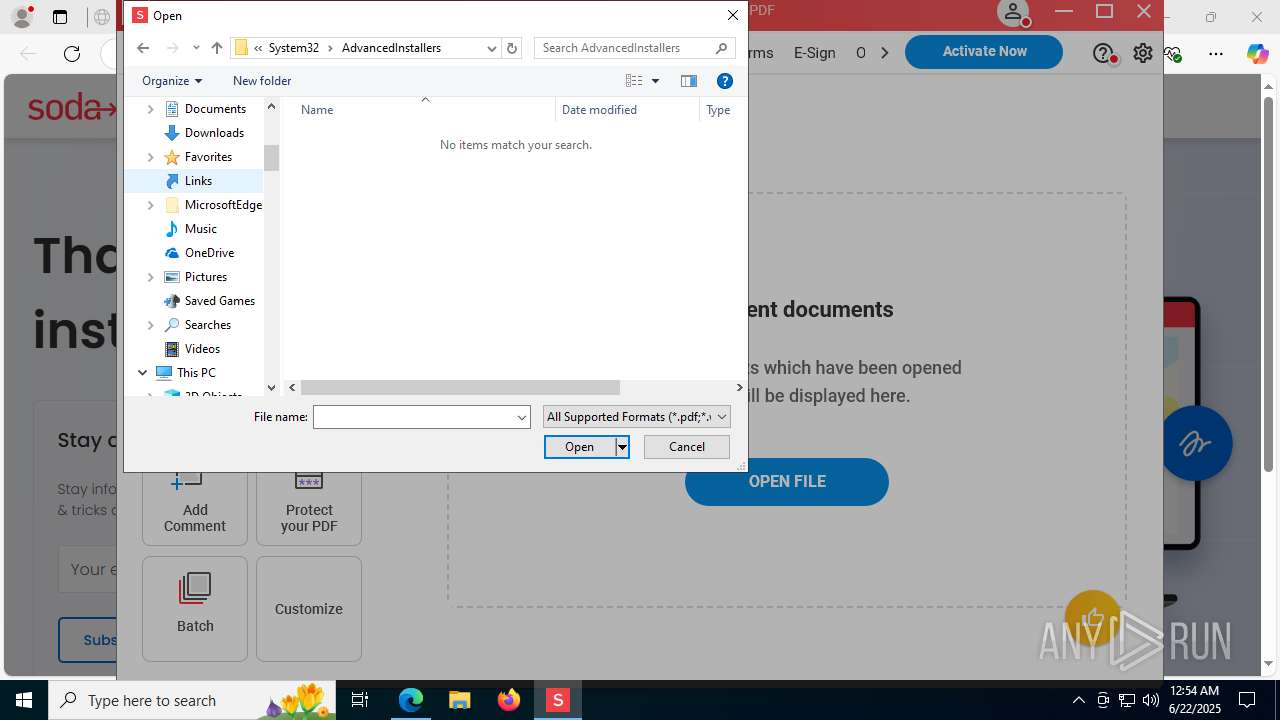The height and width of the screenshot is (720, 1280).
Task: Select Links folder in tree
Action: [x=198, y=181]
